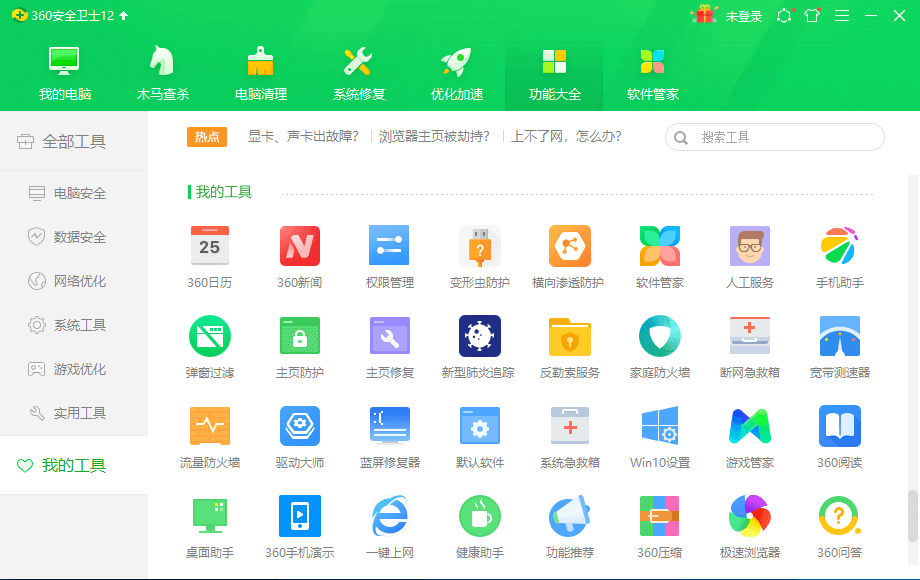Click the vertical scrollbar thumb
This screenshot has width=920, height=580.
pos(912,516)
